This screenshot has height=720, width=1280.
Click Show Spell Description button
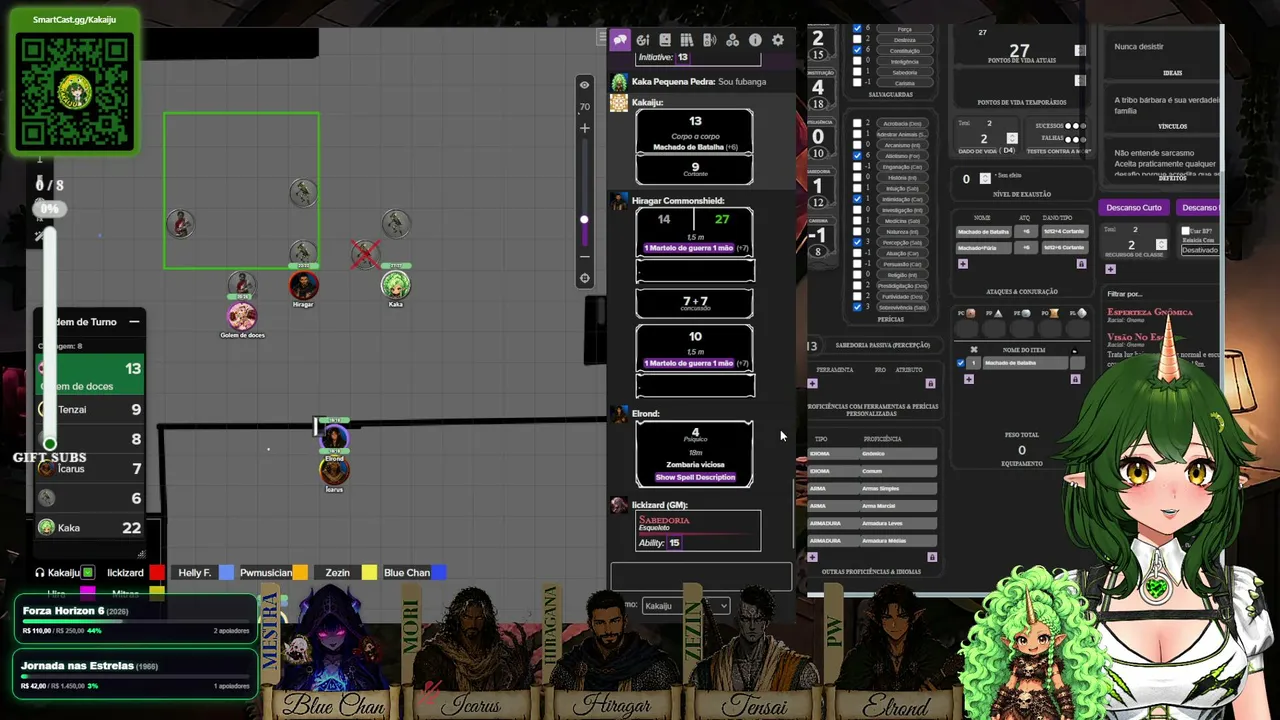695,477
